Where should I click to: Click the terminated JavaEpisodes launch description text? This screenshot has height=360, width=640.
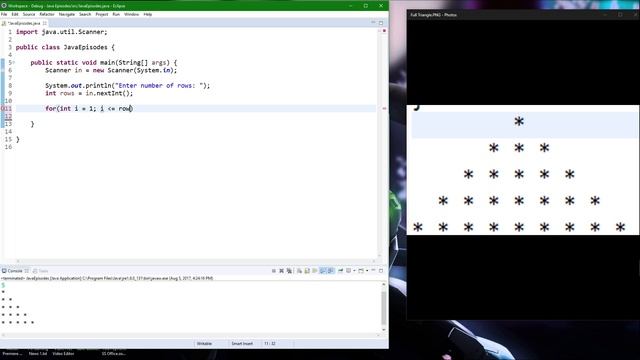pyautogui.click(x=107, y=278)
